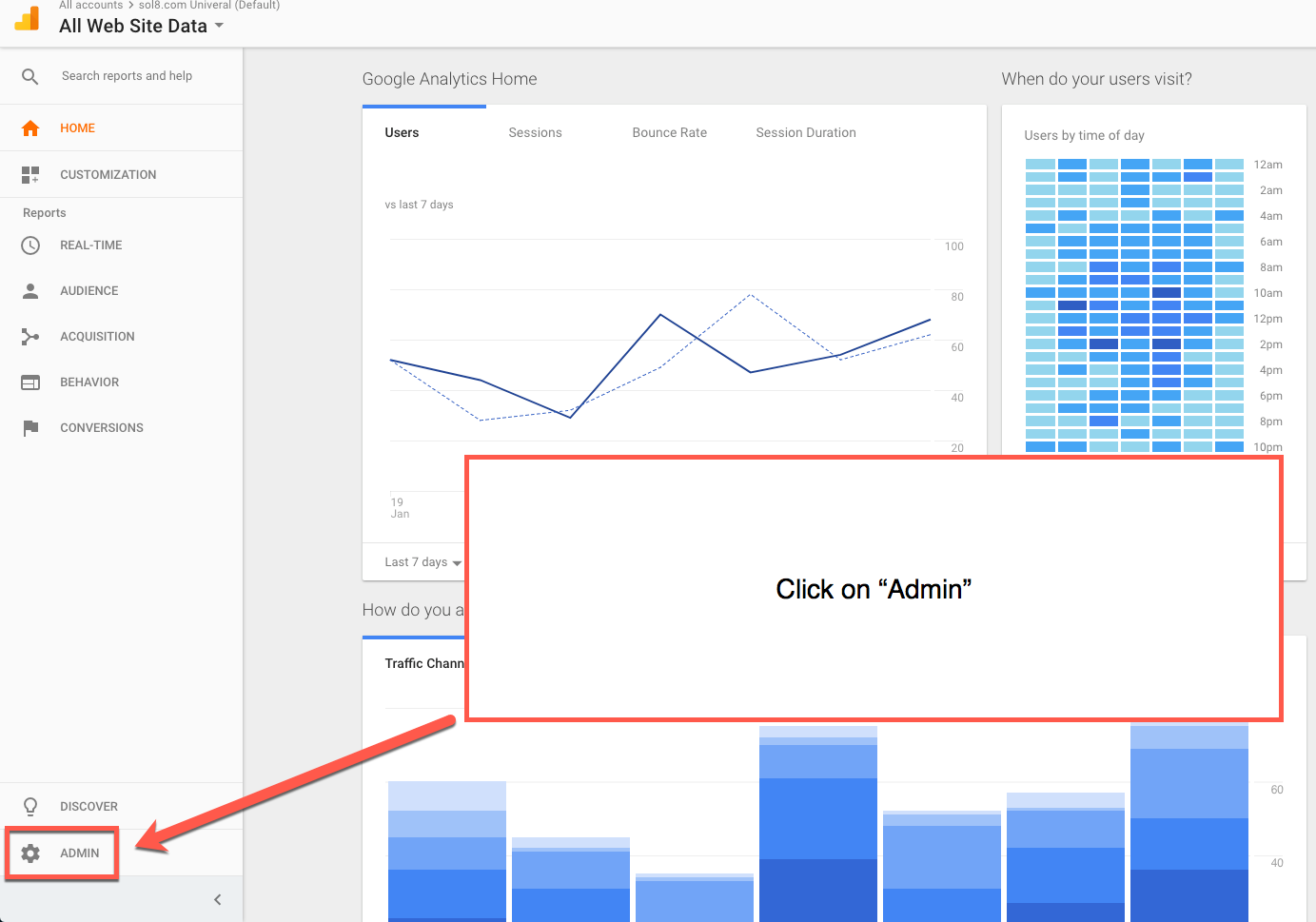Screen dimensions: 1316x922
Task: Click the Traffic Channel label
Action: [x=424, y=663]
